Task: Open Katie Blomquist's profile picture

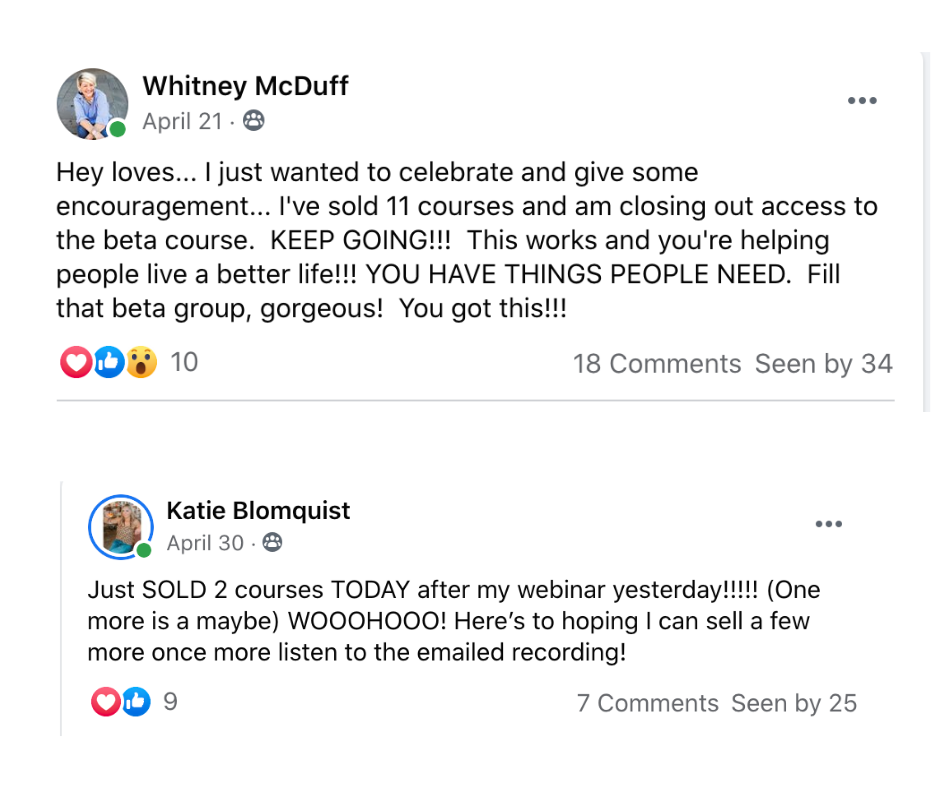Action: (121, 526)
